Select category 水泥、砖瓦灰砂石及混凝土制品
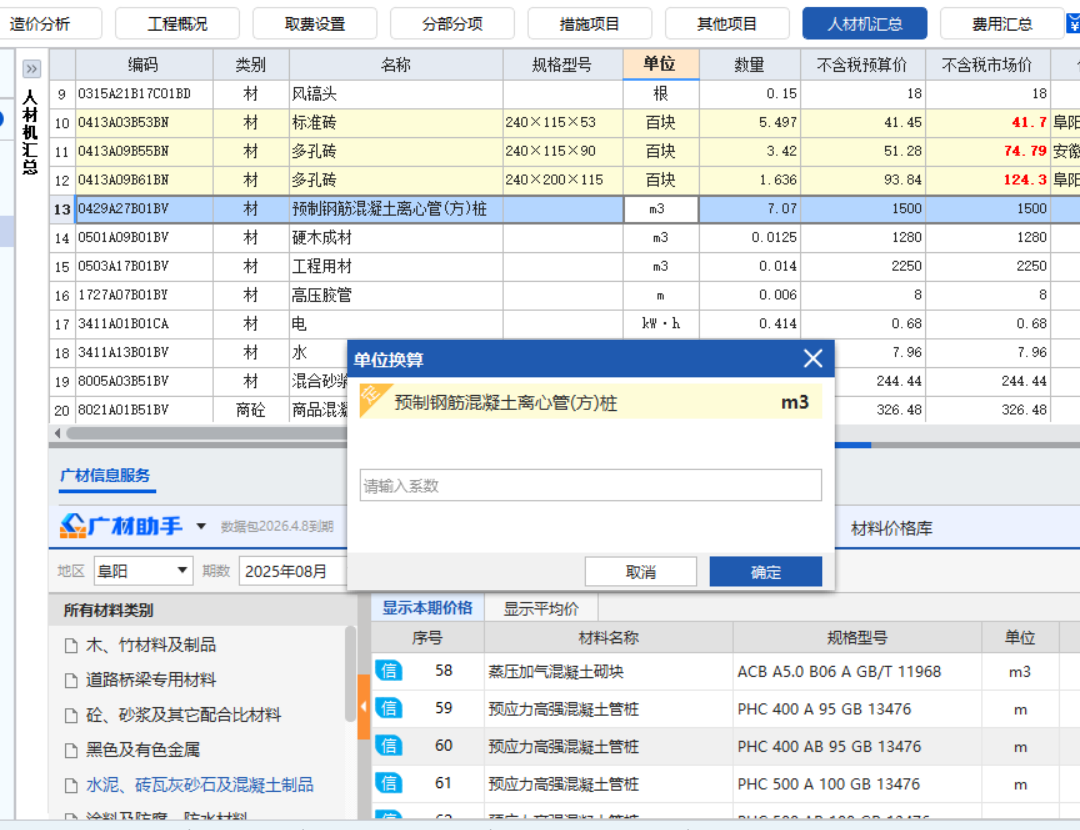 click(x=200, y=785)
